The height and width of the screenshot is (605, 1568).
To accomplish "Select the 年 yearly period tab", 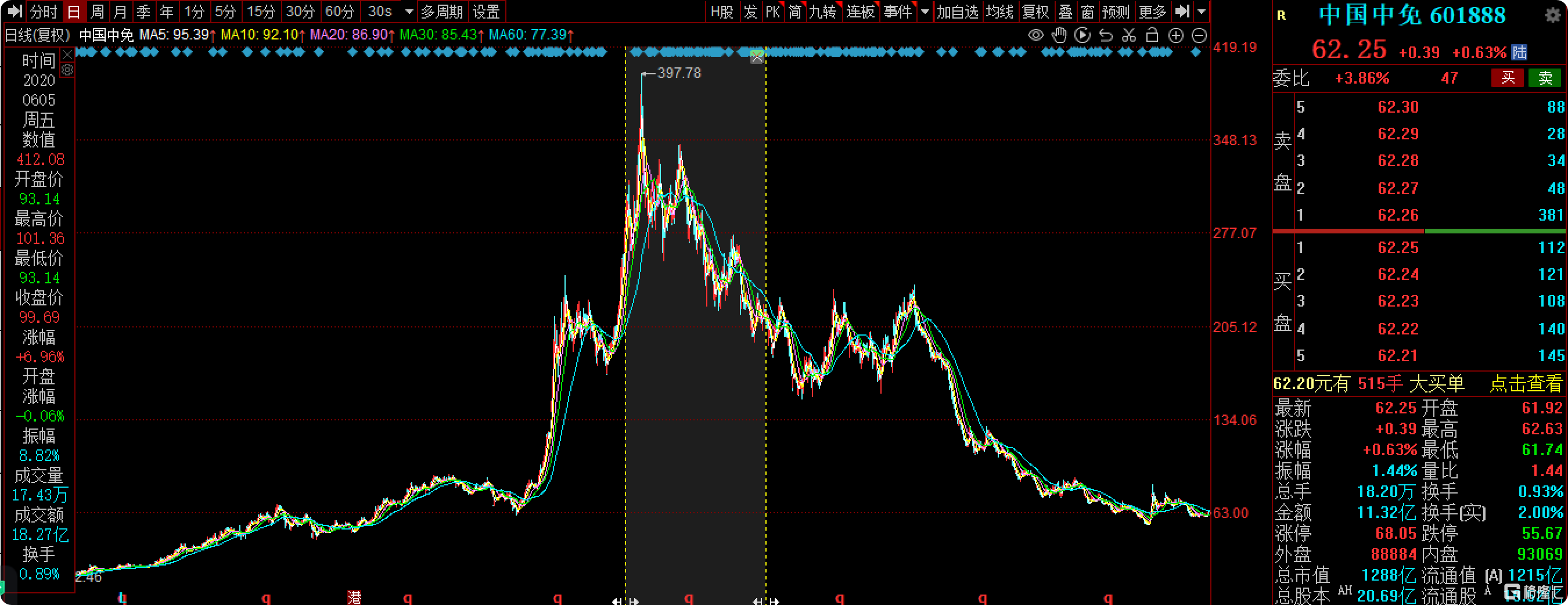I will 167,11.
